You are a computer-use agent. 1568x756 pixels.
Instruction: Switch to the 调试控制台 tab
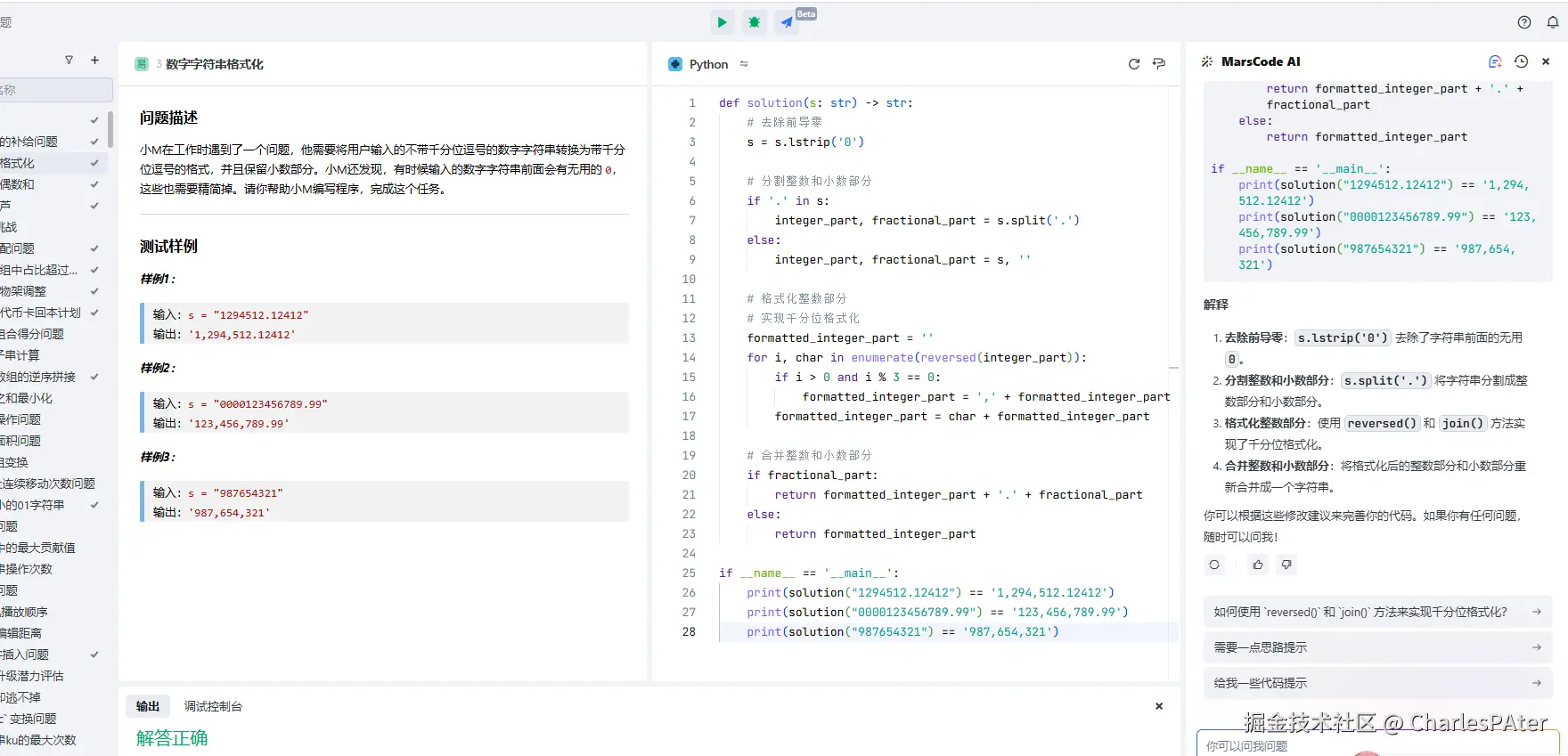tap(213, 706)
